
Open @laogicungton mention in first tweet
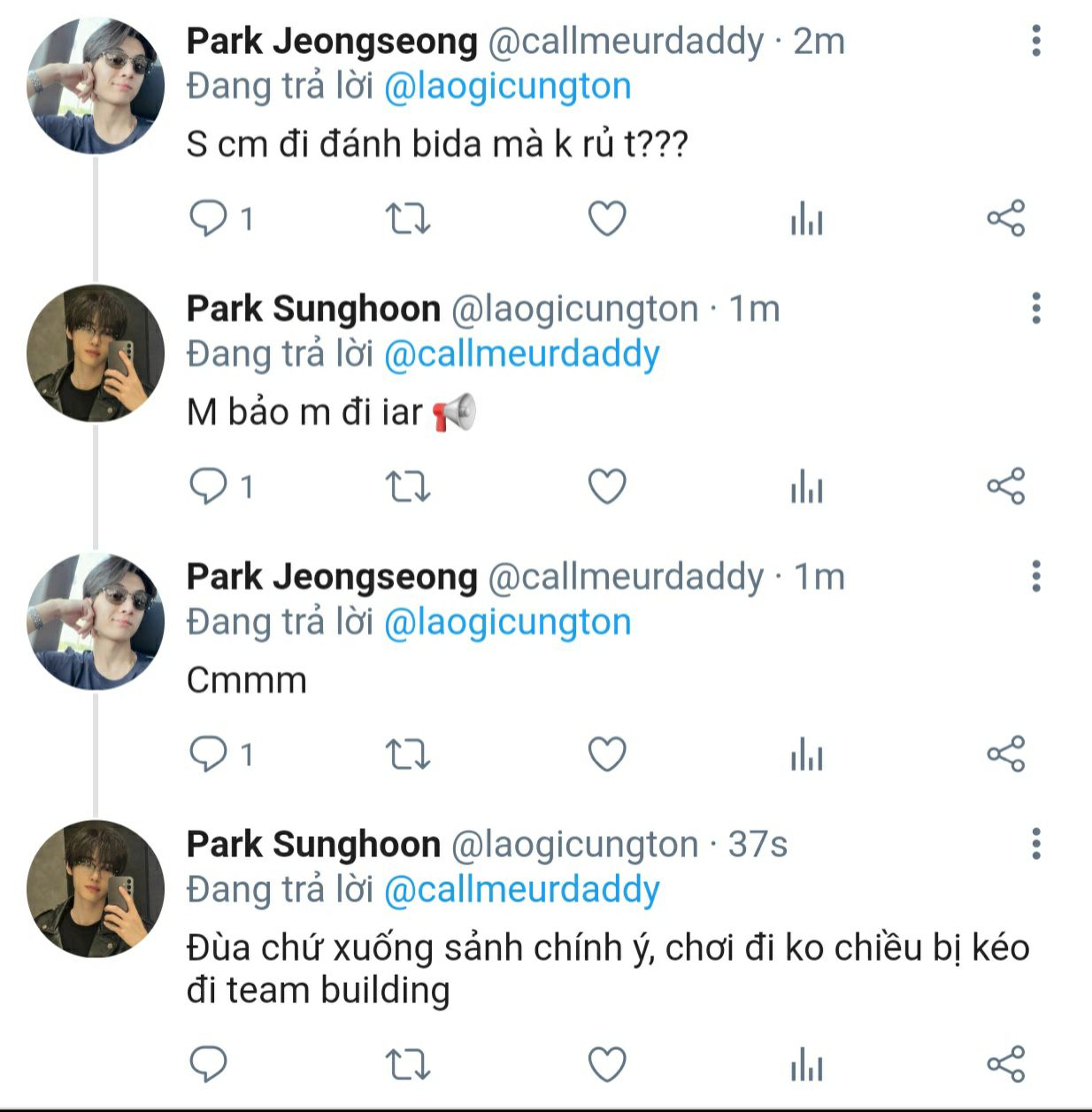[507, 87]
